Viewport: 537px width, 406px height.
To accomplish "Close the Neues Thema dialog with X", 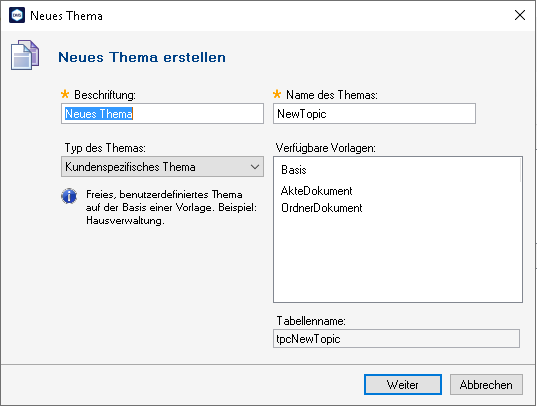I will tap(520, 15).
